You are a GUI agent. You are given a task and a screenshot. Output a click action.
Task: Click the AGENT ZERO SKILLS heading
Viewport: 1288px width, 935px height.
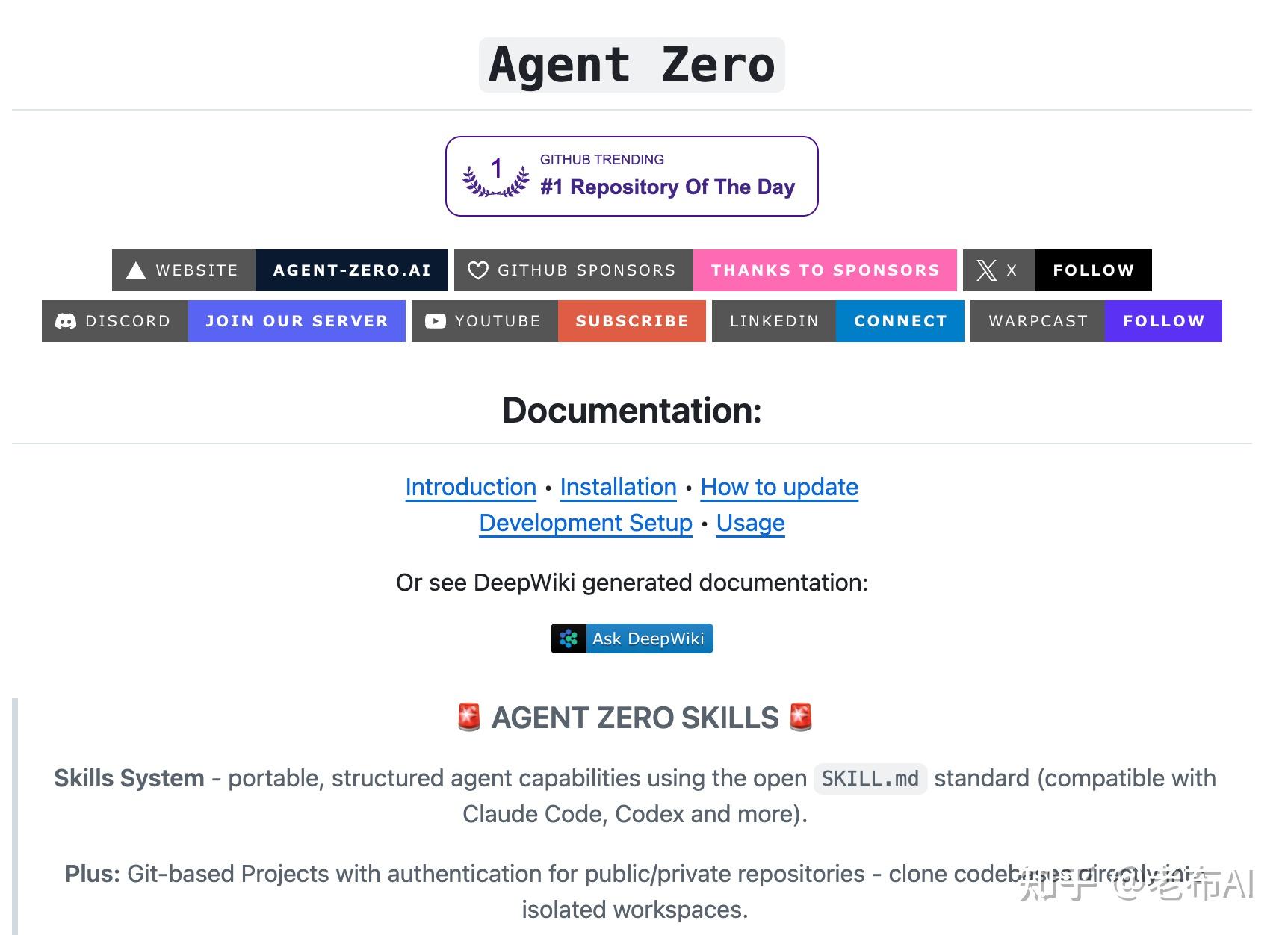click(x=635, y=718)
